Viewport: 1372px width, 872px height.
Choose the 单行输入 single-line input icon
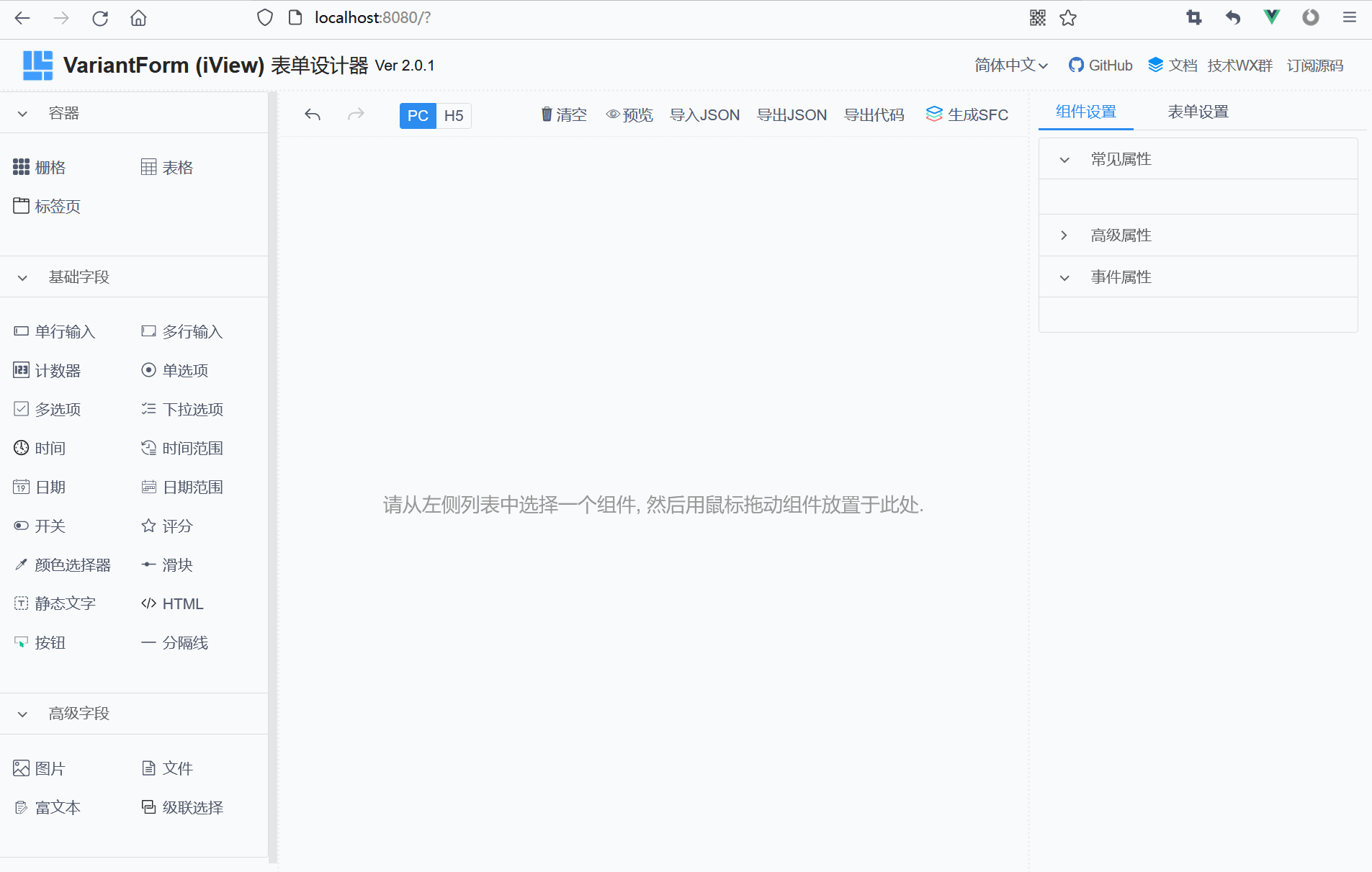(22, 331)
